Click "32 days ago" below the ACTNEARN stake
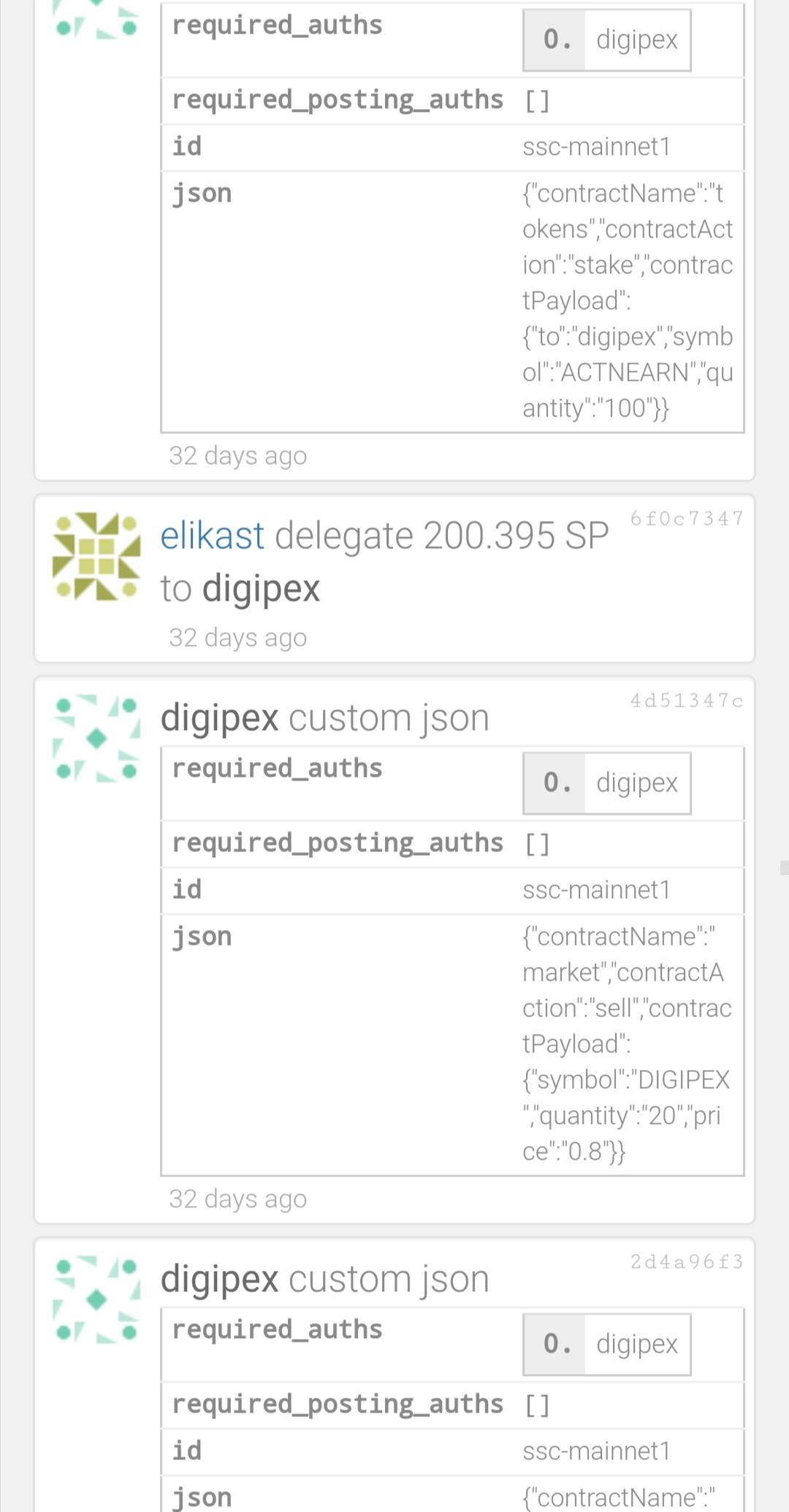 click(237, 456)
